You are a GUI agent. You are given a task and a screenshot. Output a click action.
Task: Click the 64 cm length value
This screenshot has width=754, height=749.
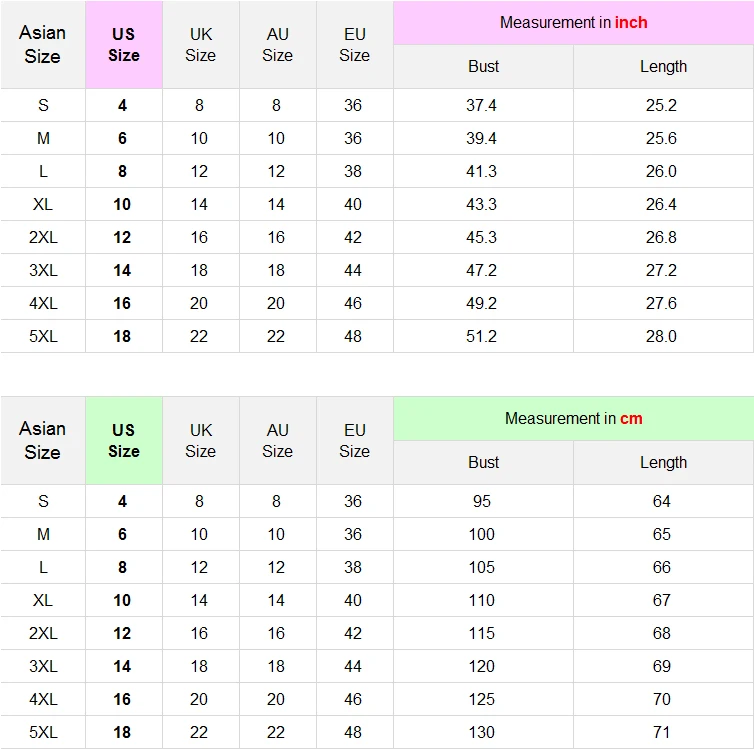(661, 501)
